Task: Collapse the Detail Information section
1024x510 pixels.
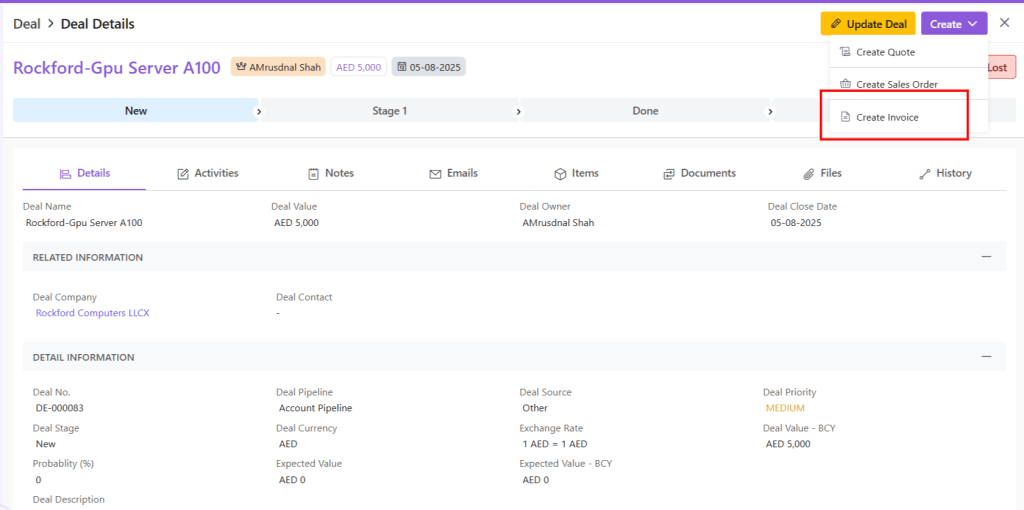Action: 986,357
